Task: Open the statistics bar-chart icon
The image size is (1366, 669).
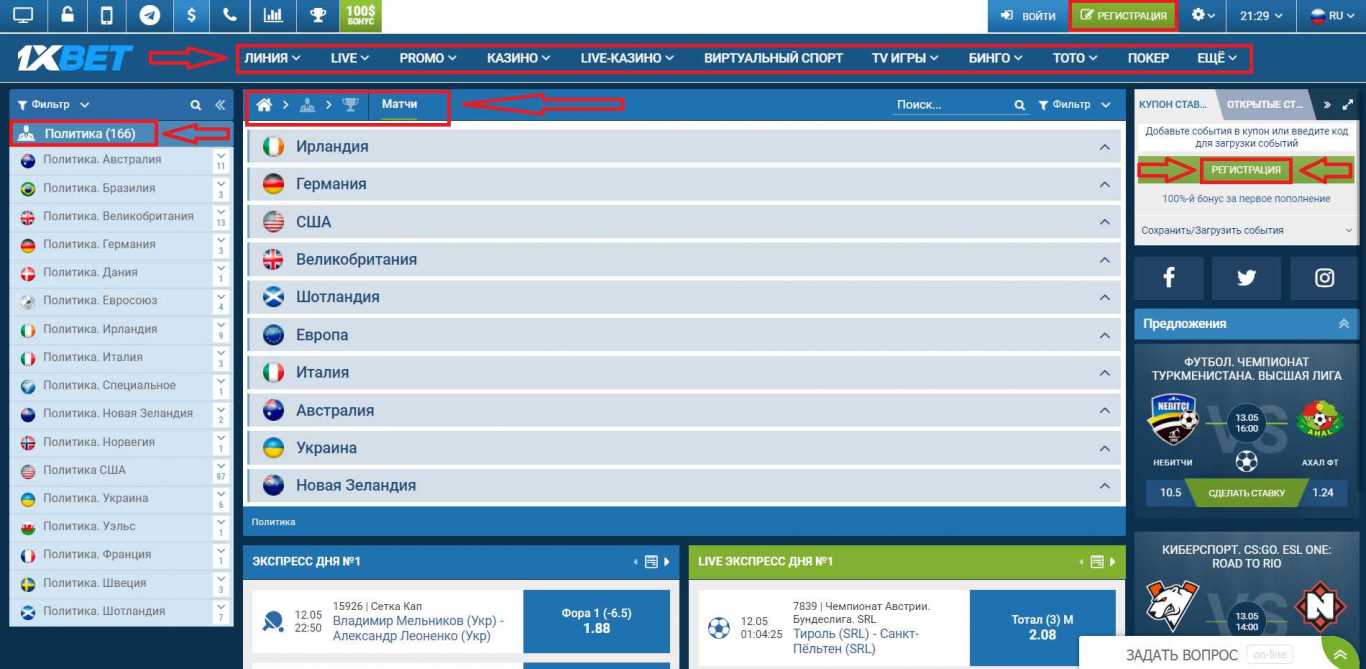Action: (x=272, y=15)
